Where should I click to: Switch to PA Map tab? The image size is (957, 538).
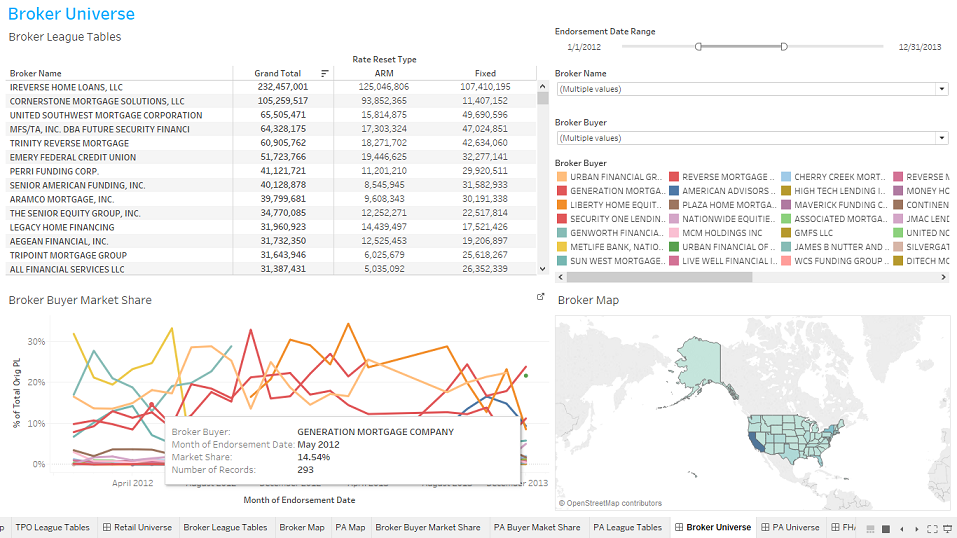[350, 528]
